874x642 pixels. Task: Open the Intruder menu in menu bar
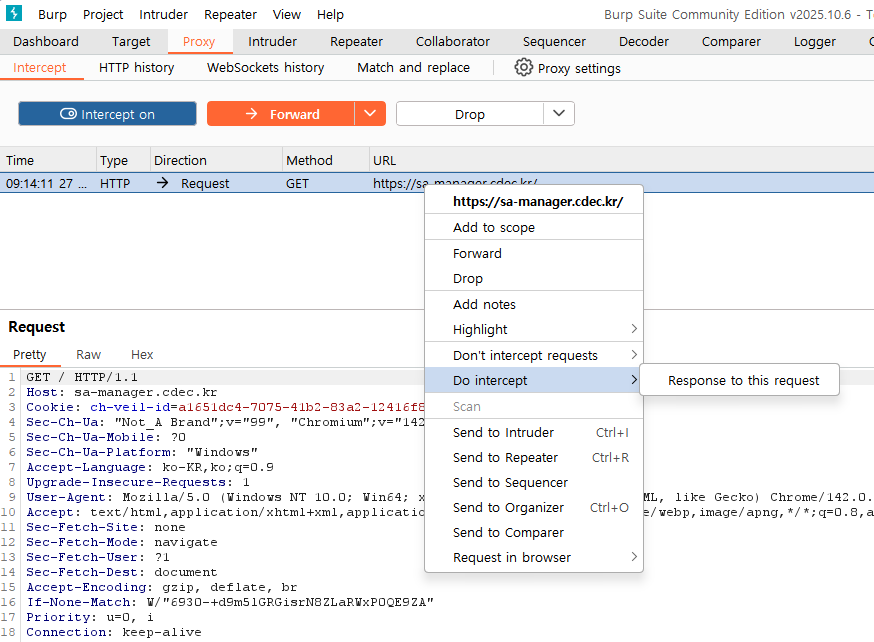pyautogui.click(x=163, y=14)
